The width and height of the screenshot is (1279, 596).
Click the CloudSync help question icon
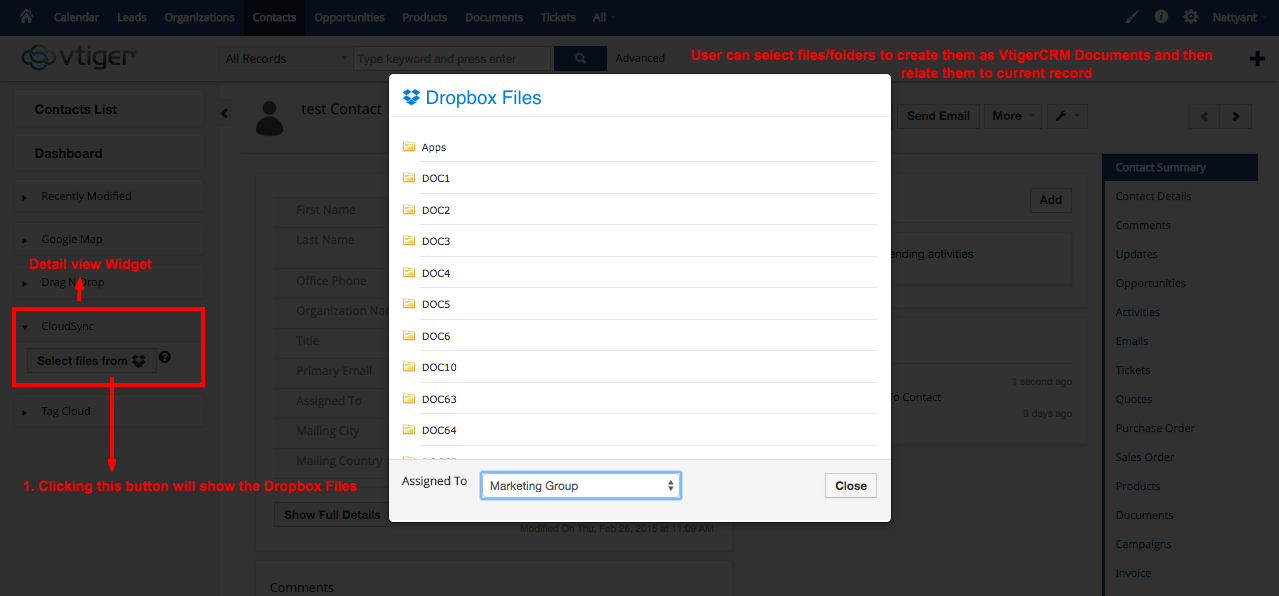[x=165, y=357]
